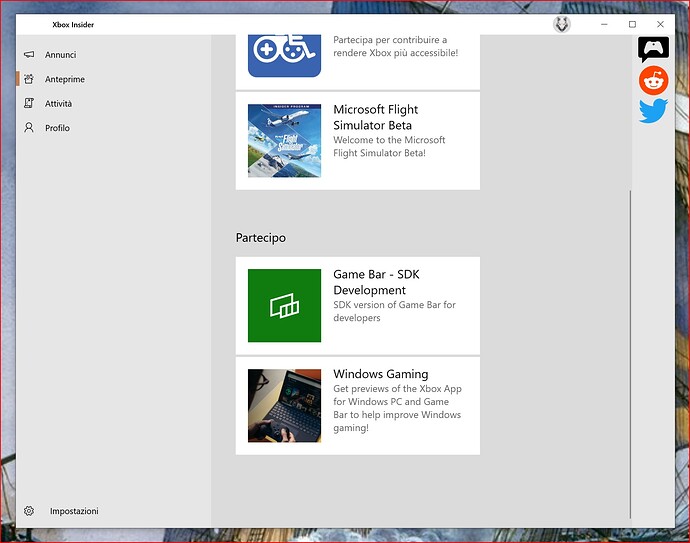Image resolution: width=690 pixels, height=543 pixels.
Task: Open Microsoft Flight Simulator Beta title
Action: tap(375, 117)
